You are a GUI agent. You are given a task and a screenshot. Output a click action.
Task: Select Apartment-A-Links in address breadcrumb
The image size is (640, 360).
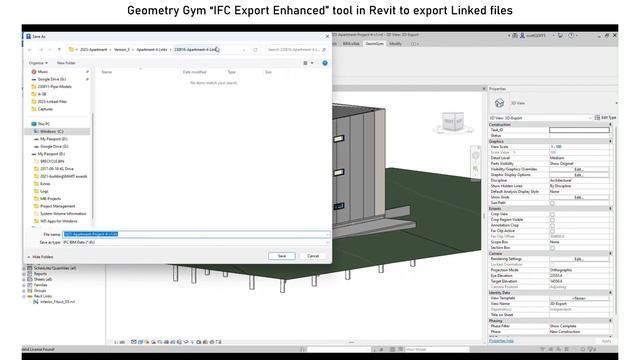pos(151,49)
